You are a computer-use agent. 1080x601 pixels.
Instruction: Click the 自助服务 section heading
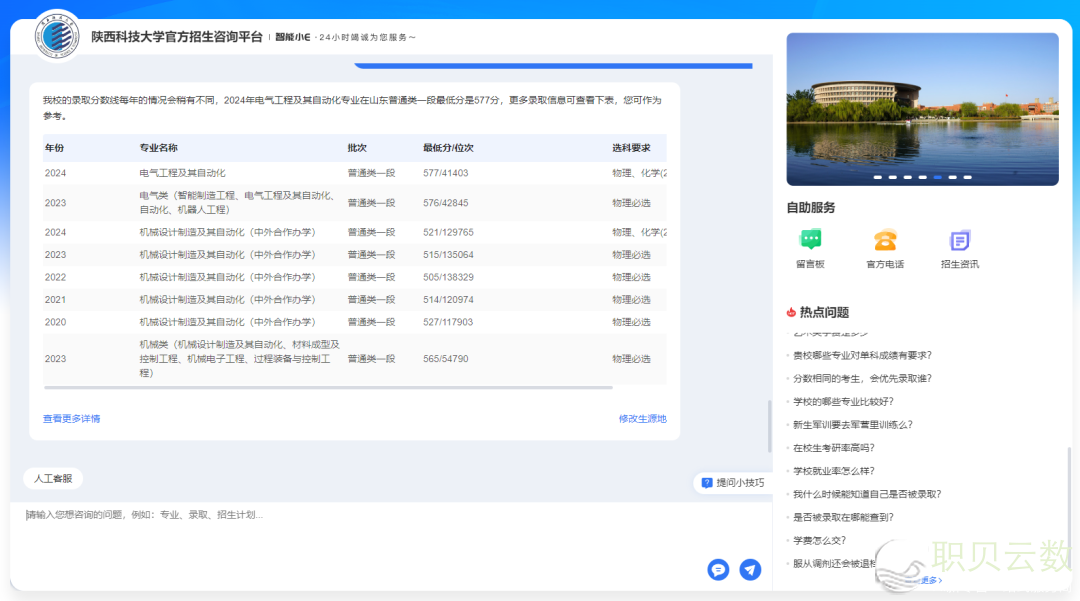(x=811, y=207)
